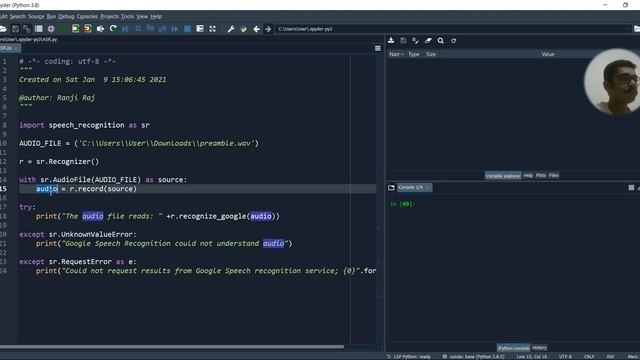Open file with toolbar folder icon
The image size is (640, 360).
3,29
